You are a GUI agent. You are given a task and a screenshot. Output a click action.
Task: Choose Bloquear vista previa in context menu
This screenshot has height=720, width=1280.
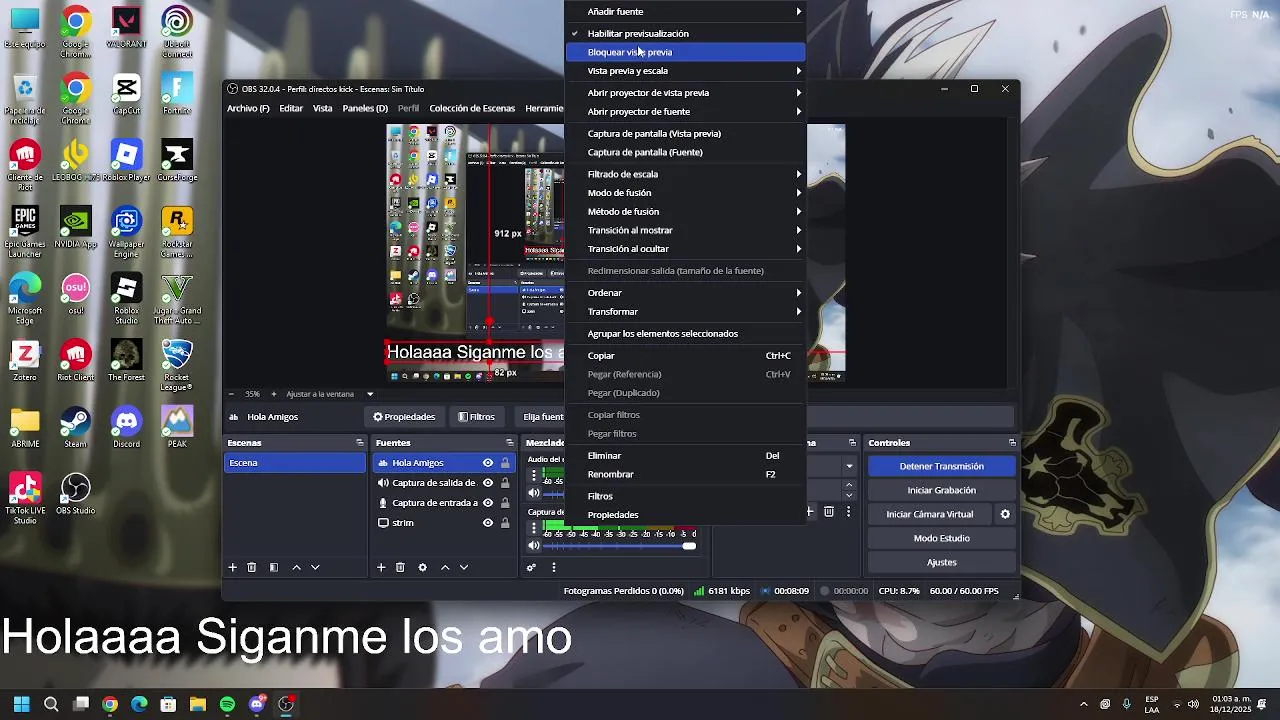[686, 52]
